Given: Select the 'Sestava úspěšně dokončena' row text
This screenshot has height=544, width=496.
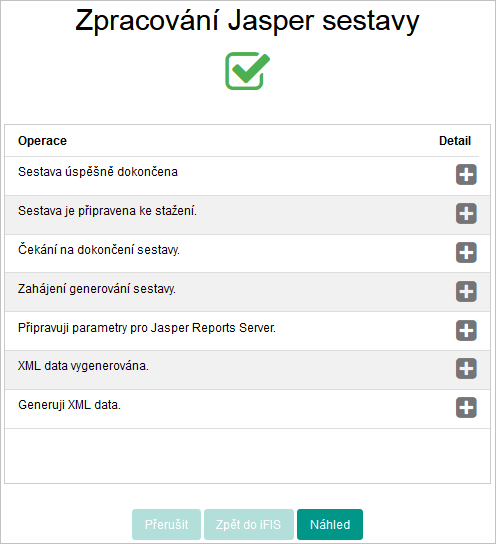Looking at the screenshot, I should (98, 172).
